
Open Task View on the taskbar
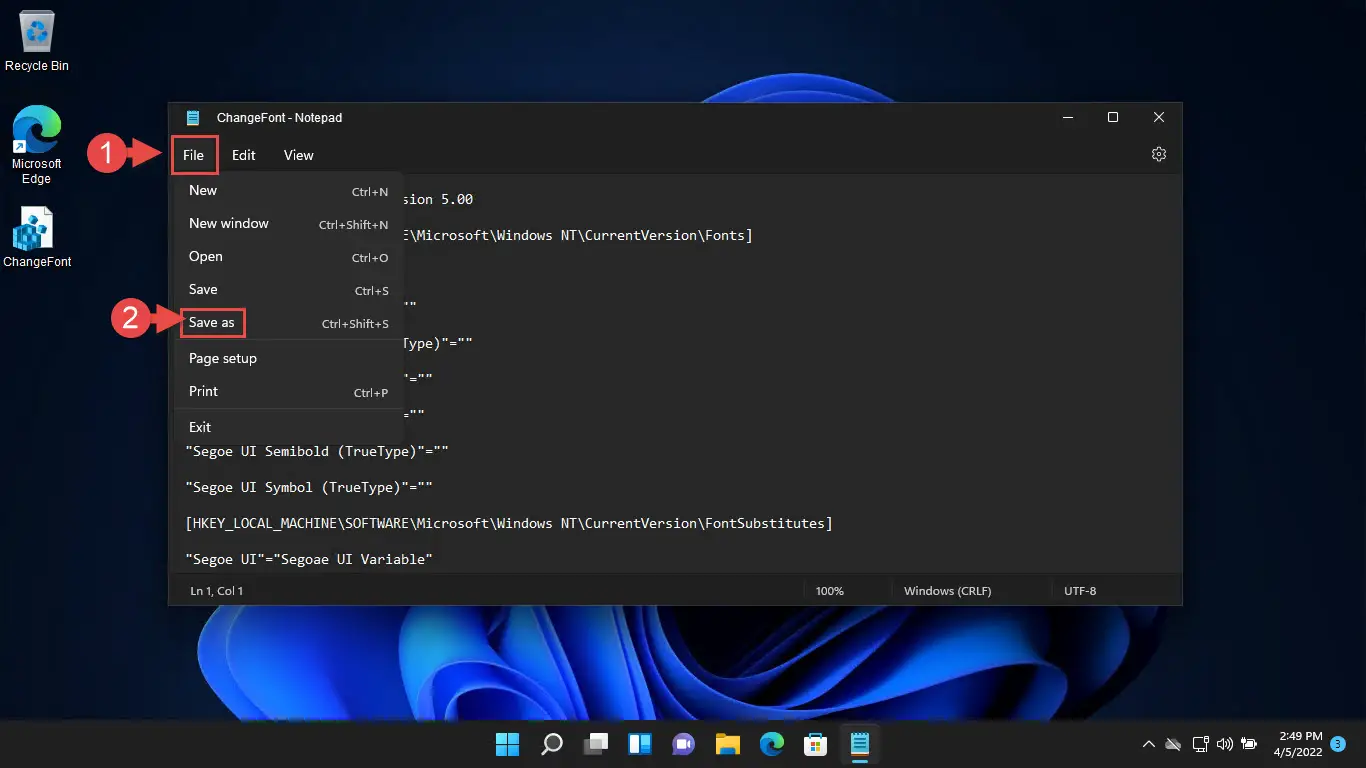[596, 744]
